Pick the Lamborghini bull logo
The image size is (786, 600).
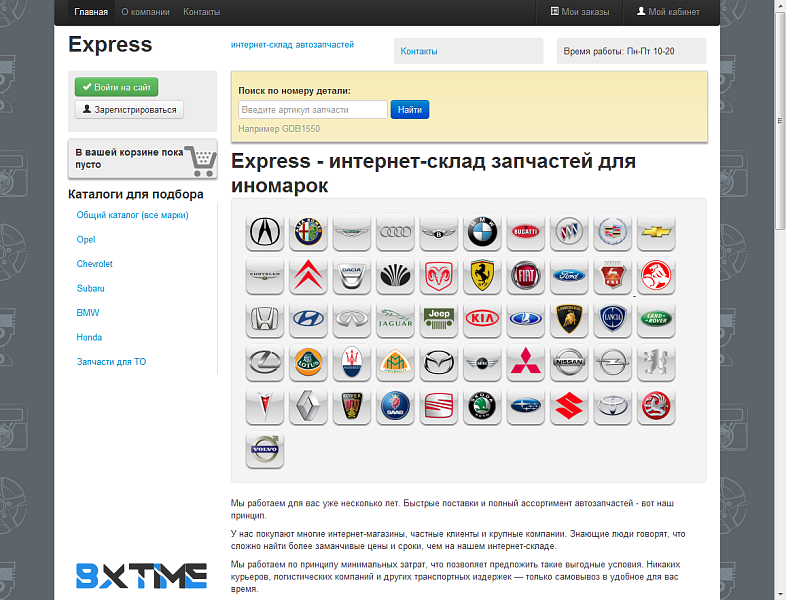click(569, 319)
